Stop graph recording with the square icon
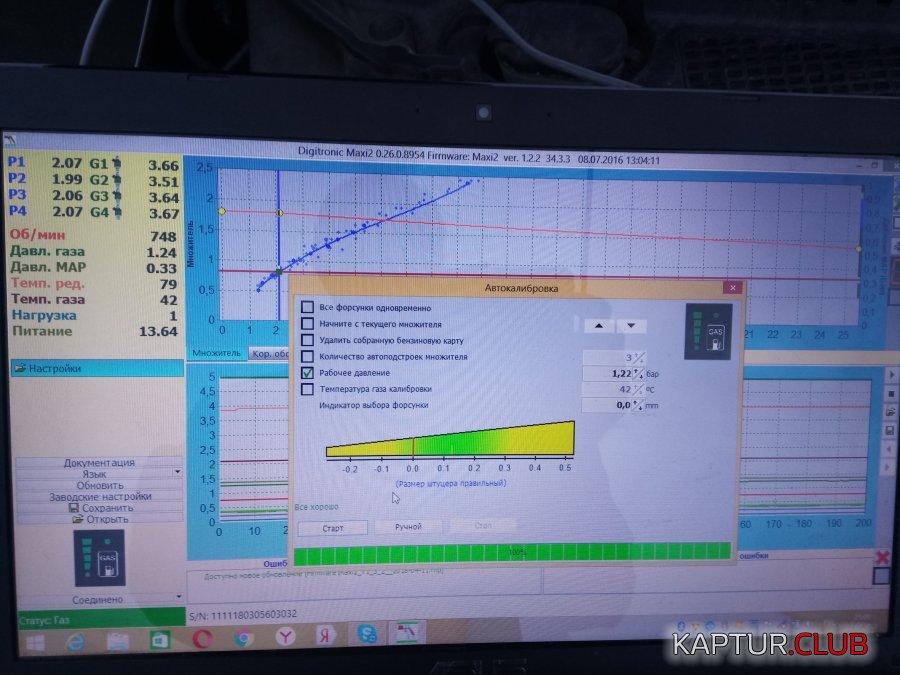The image size is (900, 675). click(891, 394)
